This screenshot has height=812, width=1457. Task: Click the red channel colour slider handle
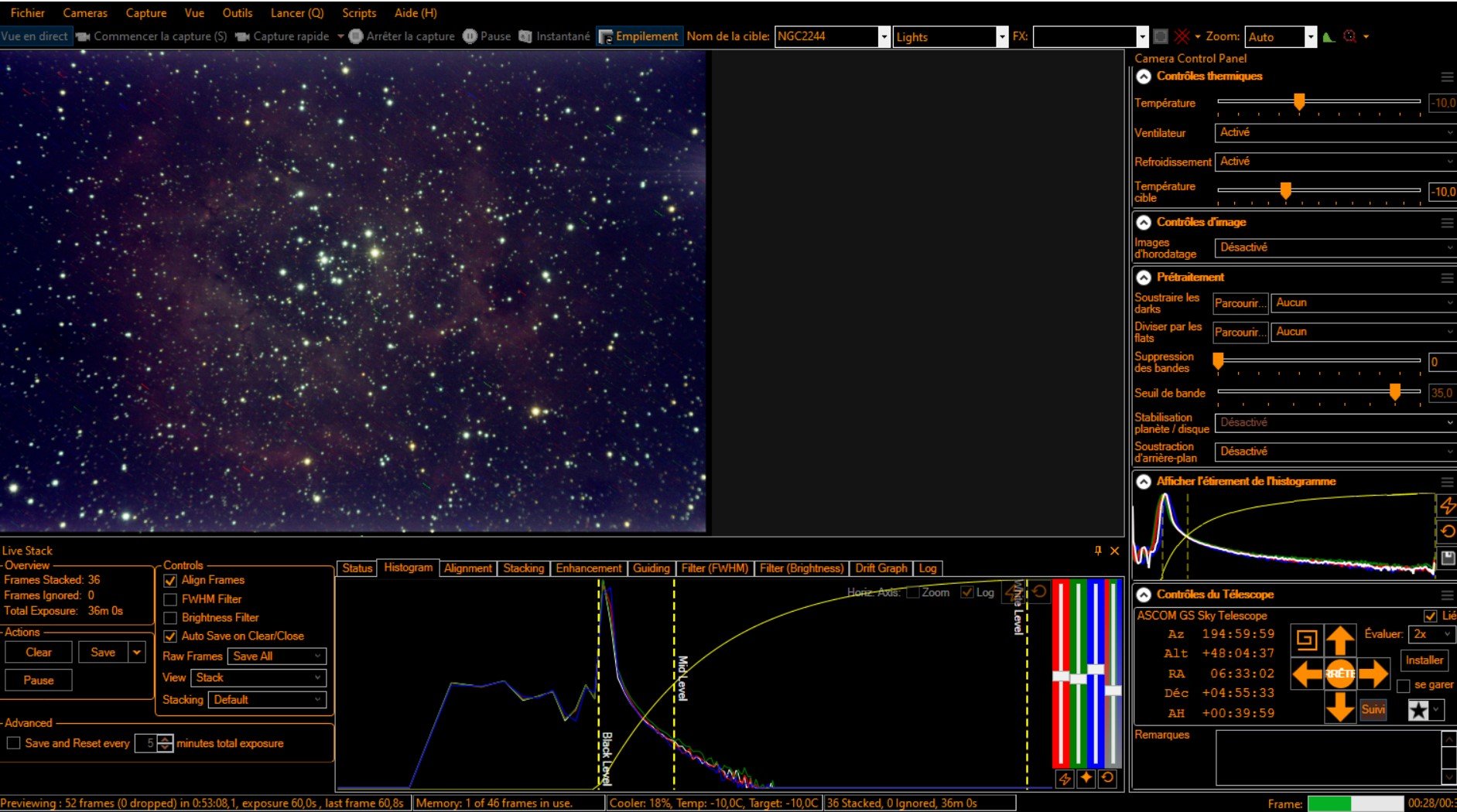(x=1061, y=677)
